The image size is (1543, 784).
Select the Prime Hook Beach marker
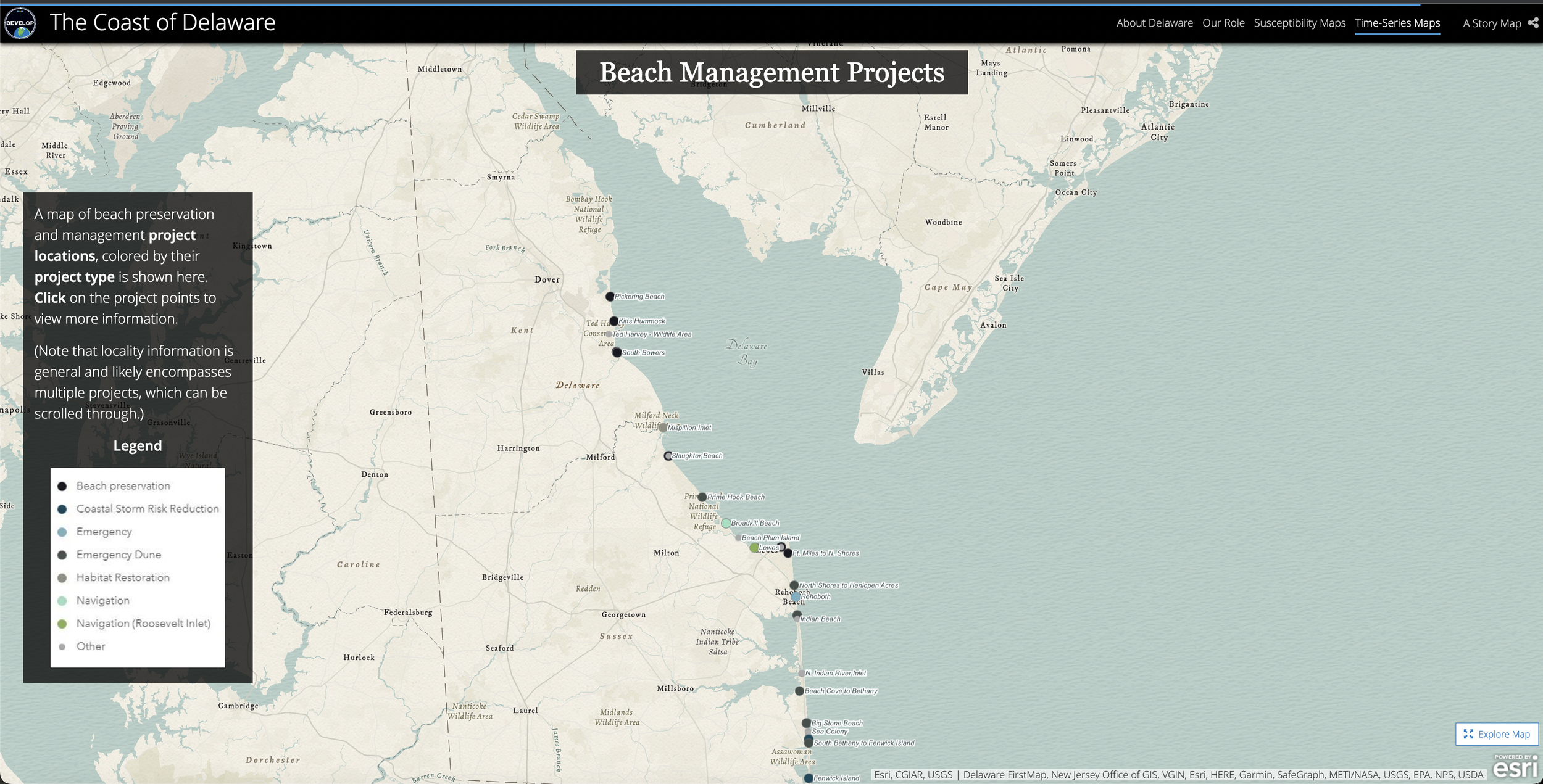click(702, 496)
